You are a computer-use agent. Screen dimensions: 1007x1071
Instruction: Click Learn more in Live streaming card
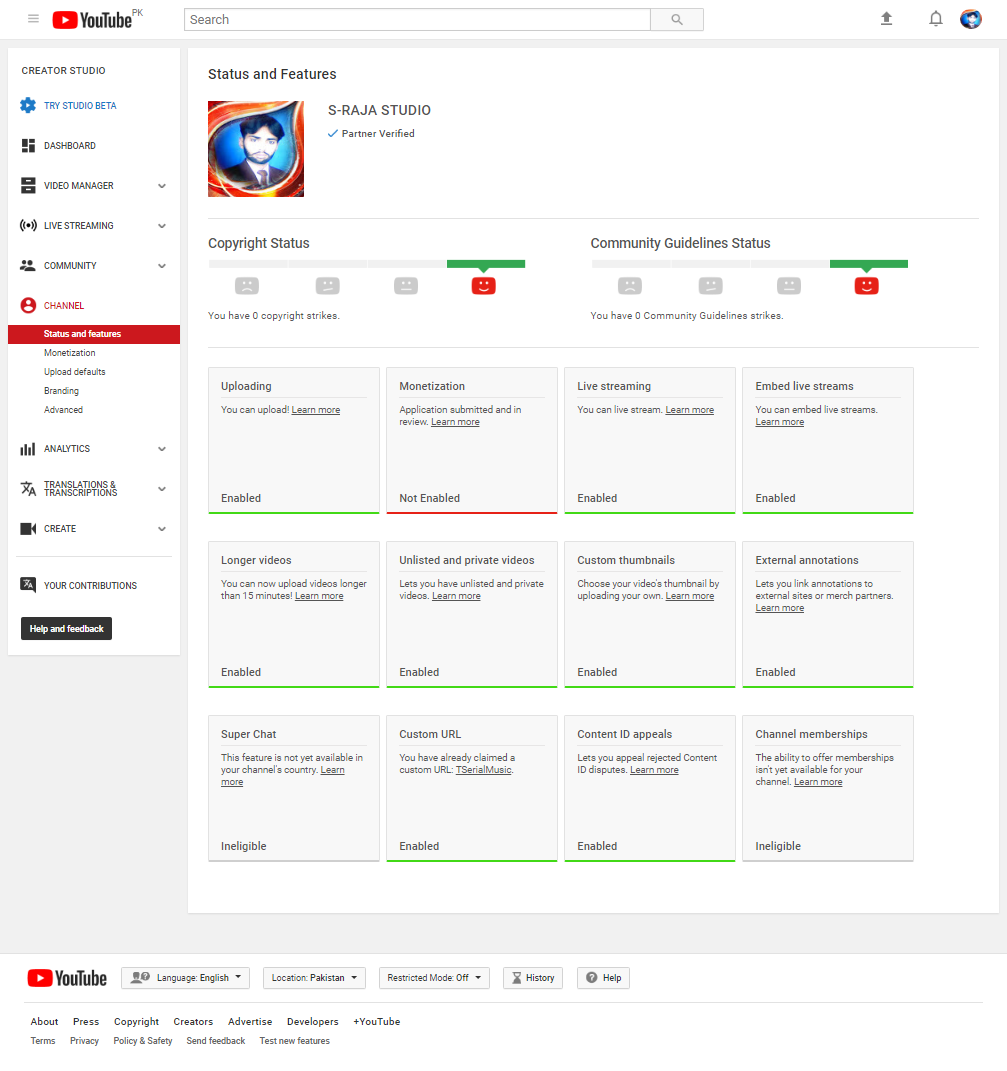pyautogui.click(x=689, y=410)
